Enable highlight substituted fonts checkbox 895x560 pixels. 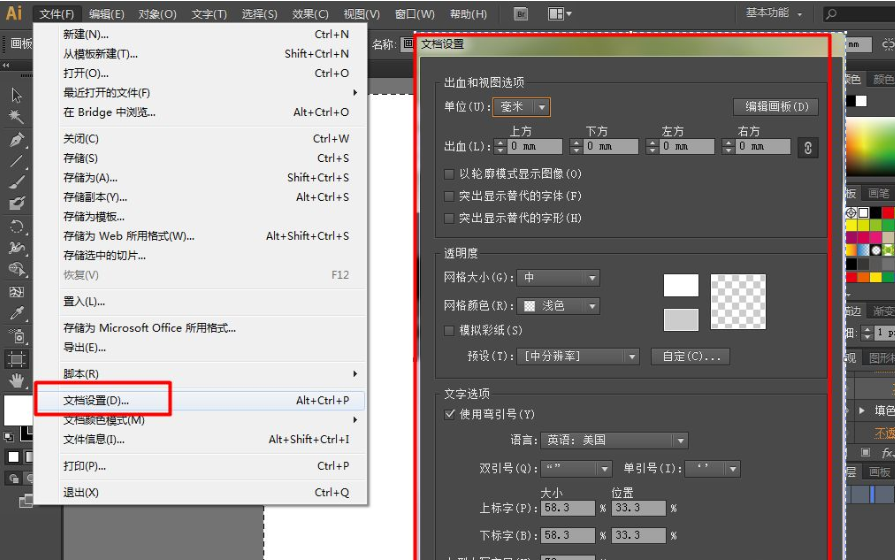click(449, 196)
